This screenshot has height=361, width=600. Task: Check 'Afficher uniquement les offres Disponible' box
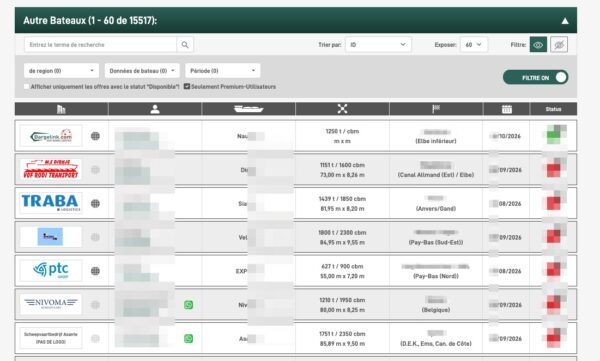(26, 87)
